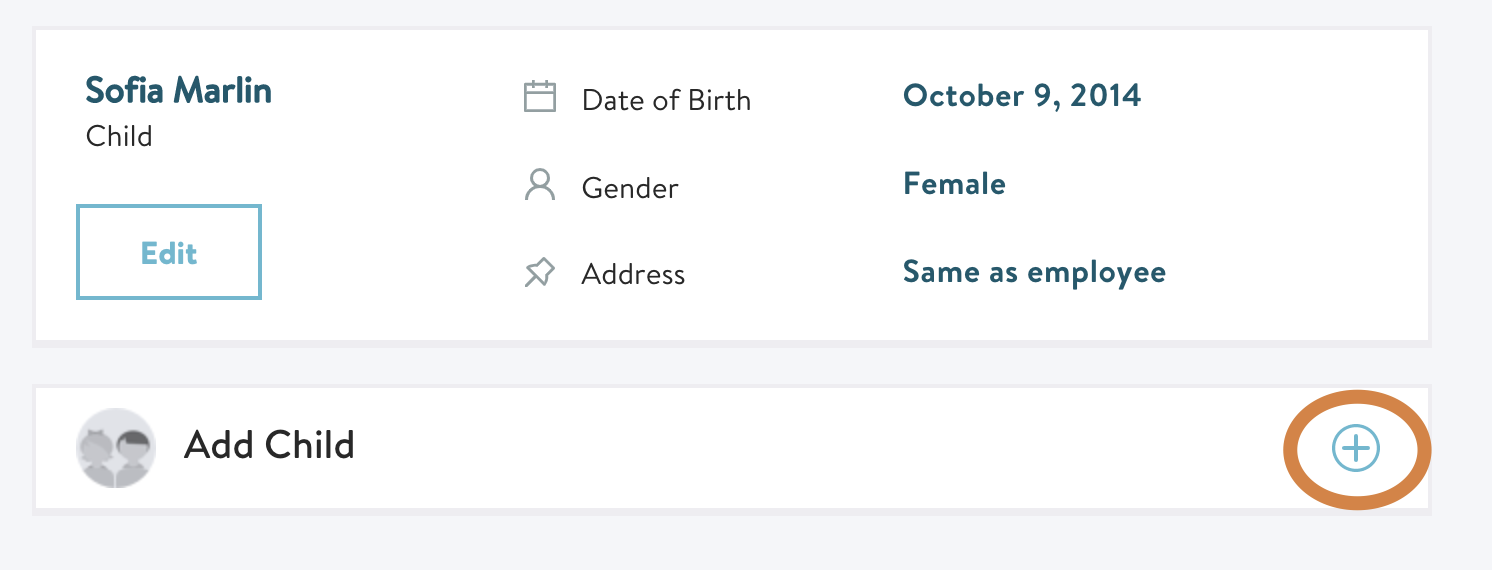Image resolution: width=1492 pixels, height=570 pixels.
Task: Click the Address field label
Action: [633, 275]
